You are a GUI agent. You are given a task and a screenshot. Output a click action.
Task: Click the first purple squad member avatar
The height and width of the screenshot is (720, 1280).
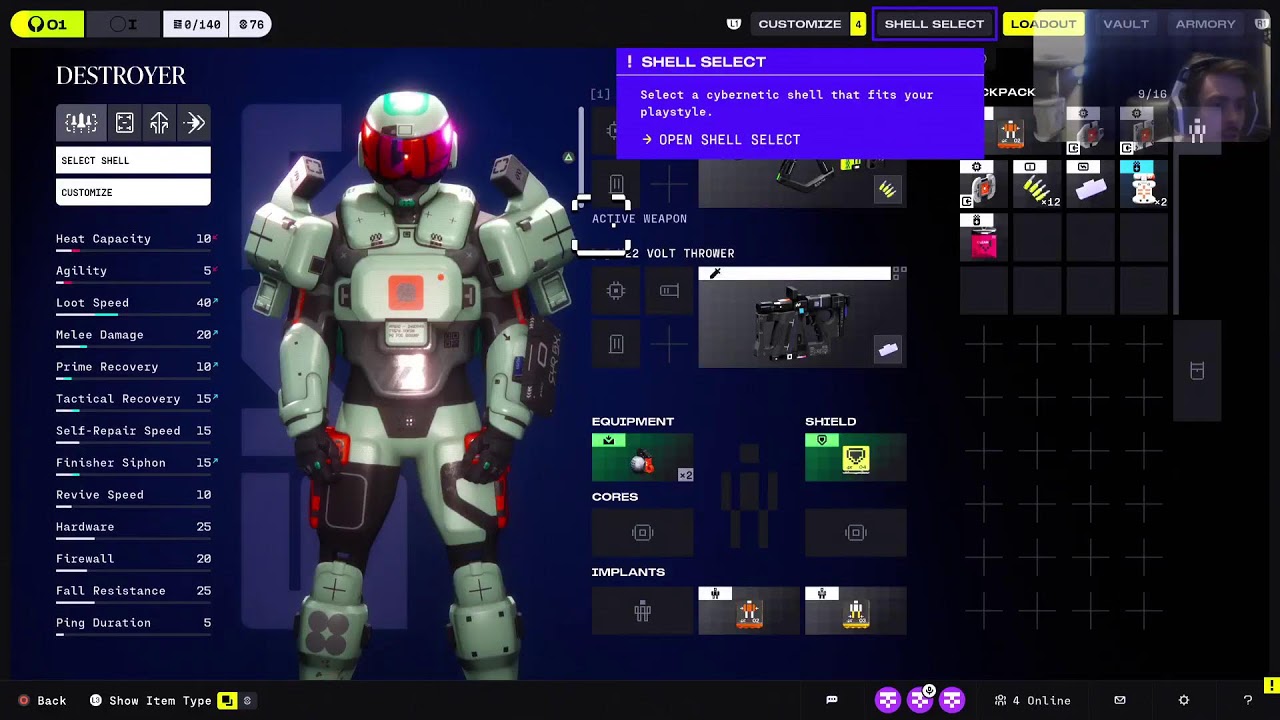tap(888, 700)
